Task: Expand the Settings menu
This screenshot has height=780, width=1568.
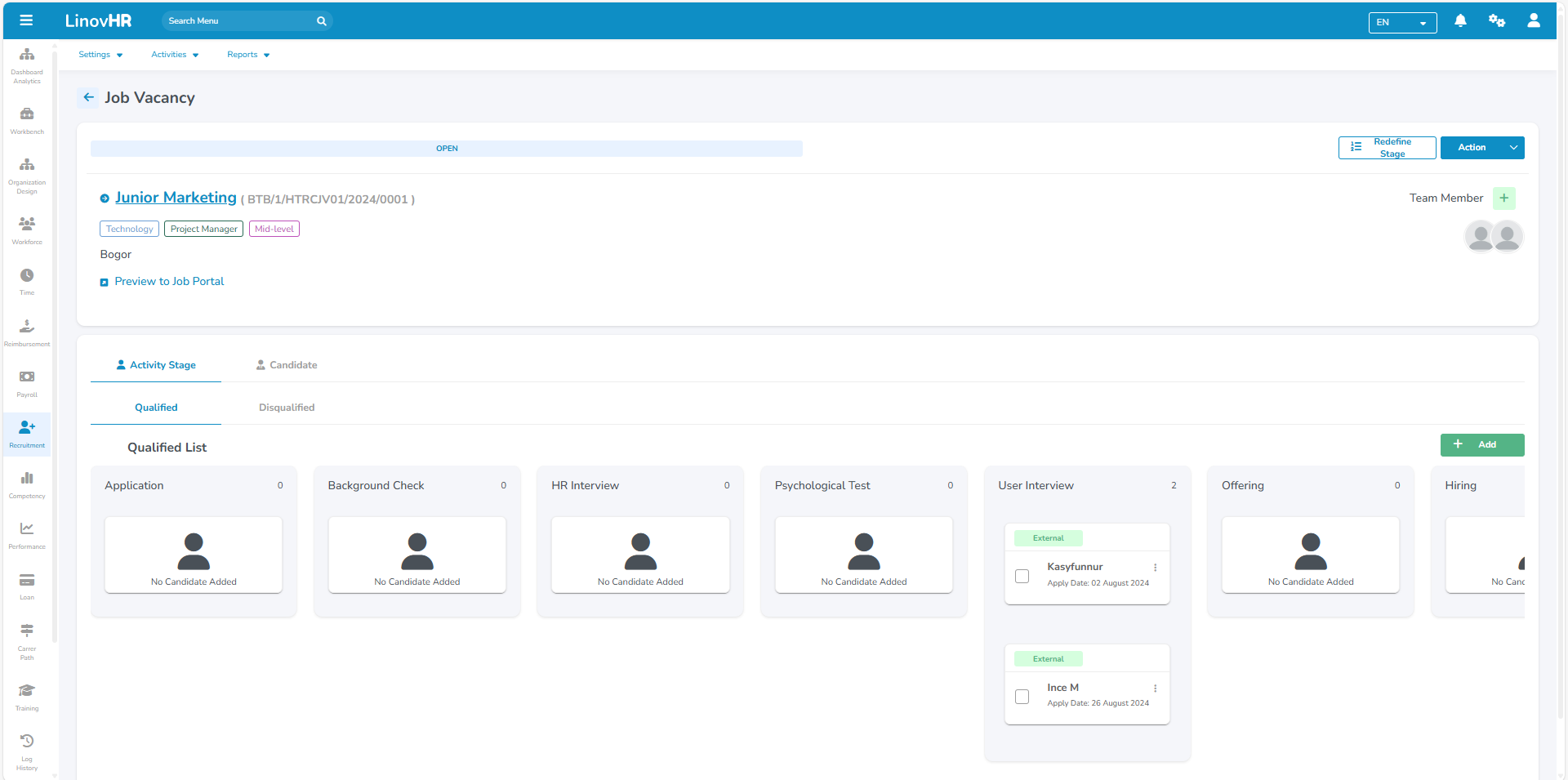Action: click(x=100, y=55)
